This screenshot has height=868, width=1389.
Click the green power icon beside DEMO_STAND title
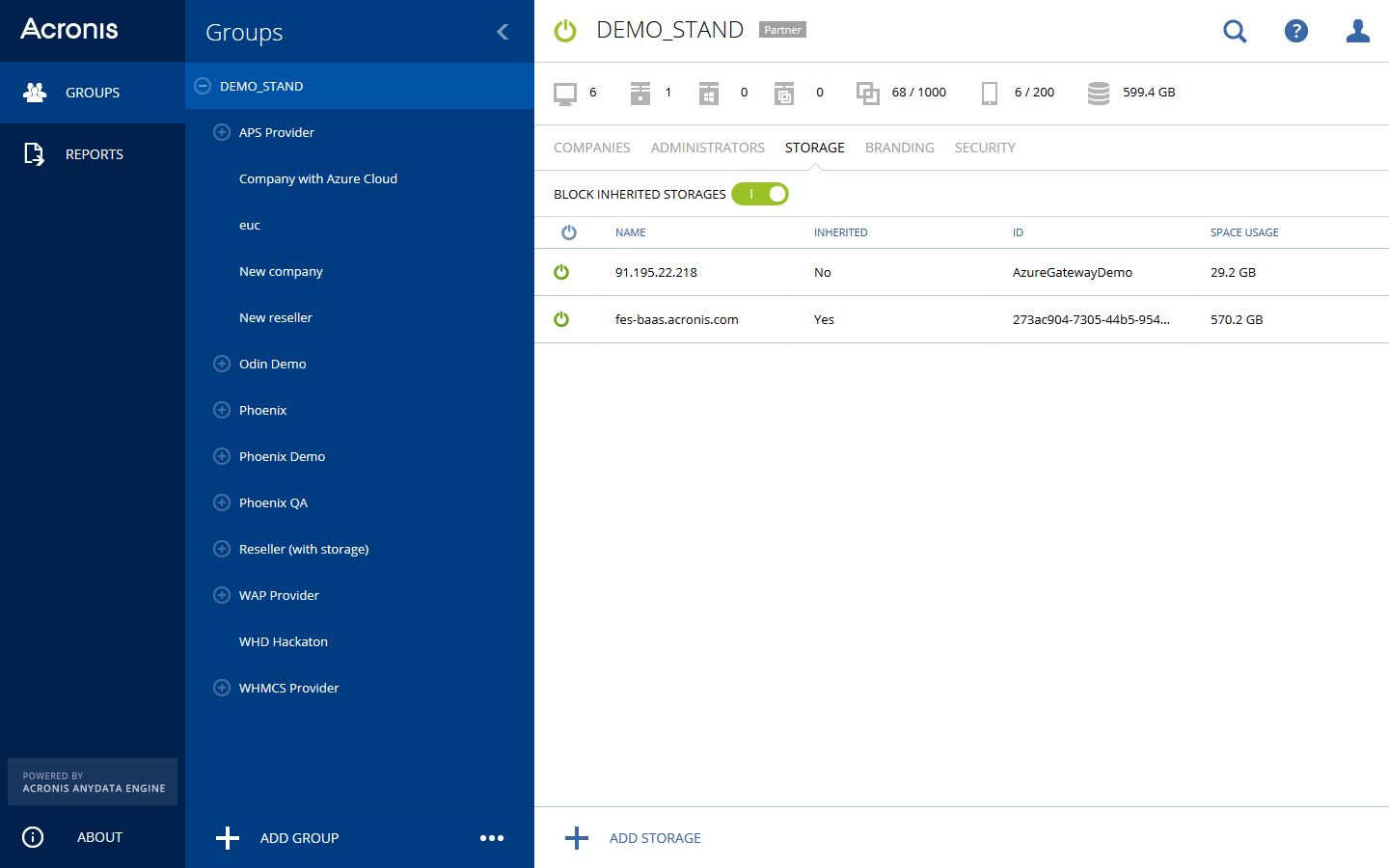coord(565,31)
